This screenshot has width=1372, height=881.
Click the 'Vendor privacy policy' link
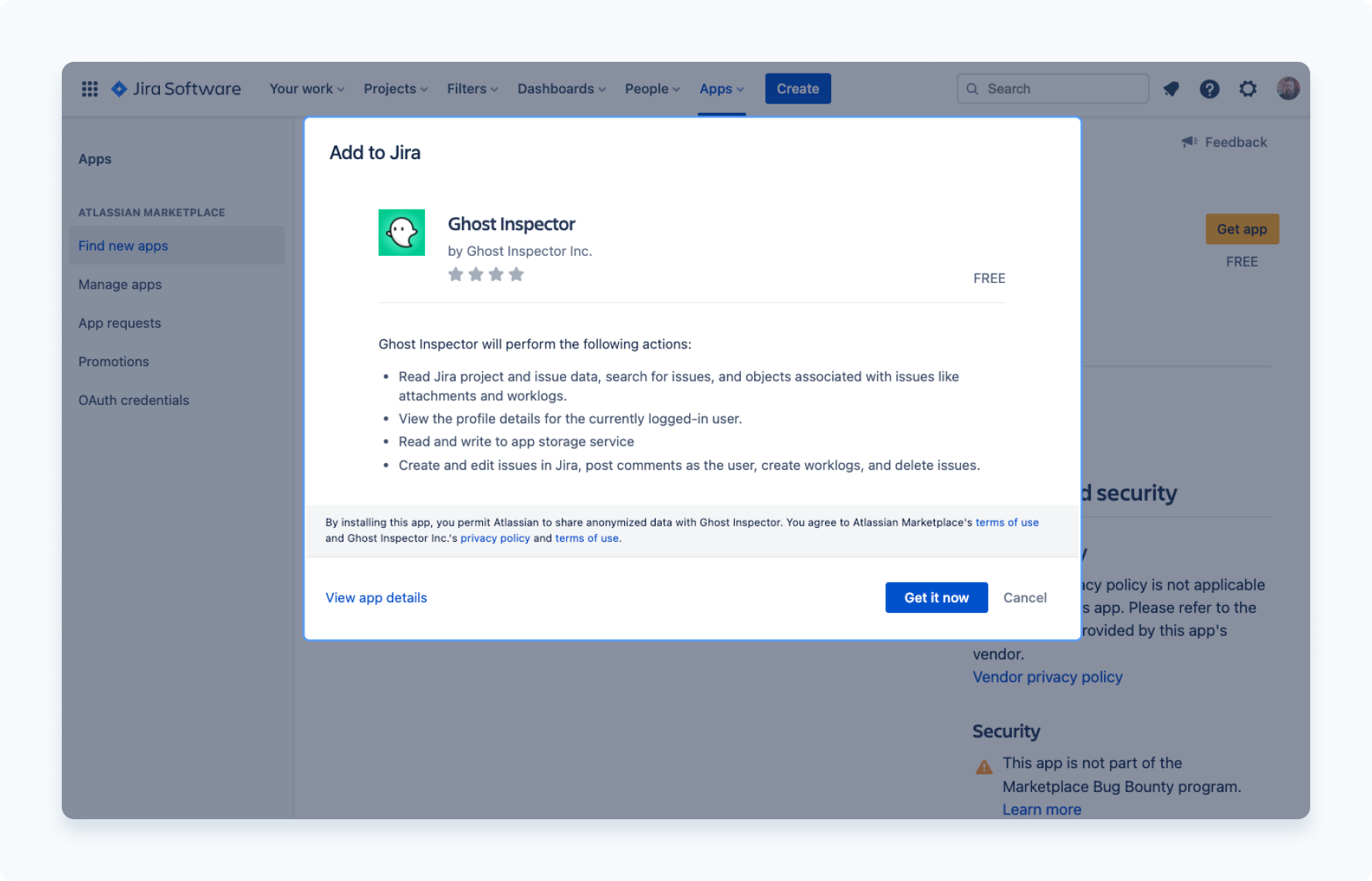[1047, 677]
